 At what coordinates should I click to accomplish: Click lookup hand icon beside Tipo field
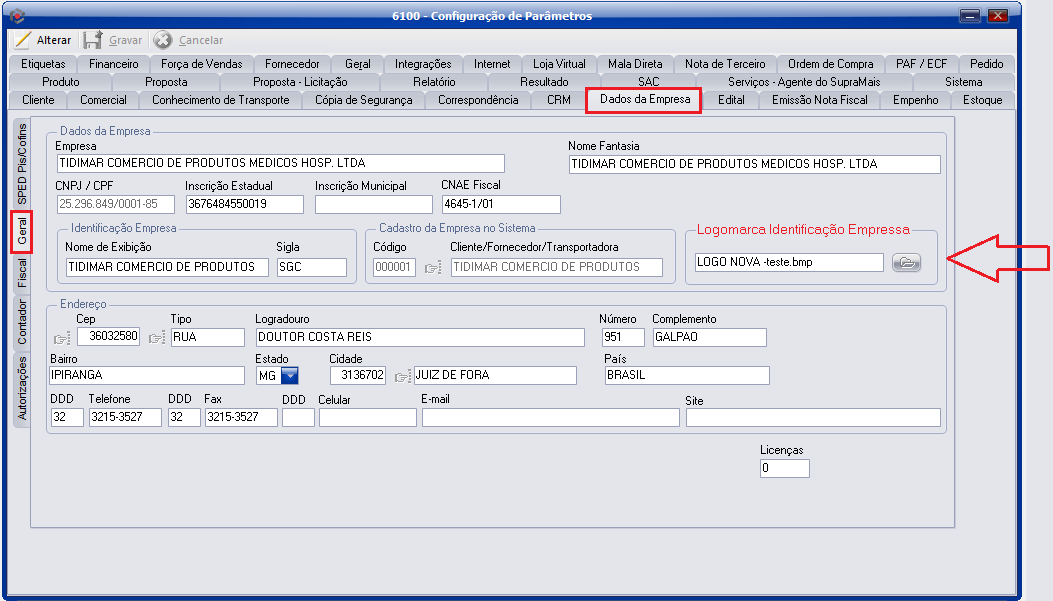pos(157,337)
